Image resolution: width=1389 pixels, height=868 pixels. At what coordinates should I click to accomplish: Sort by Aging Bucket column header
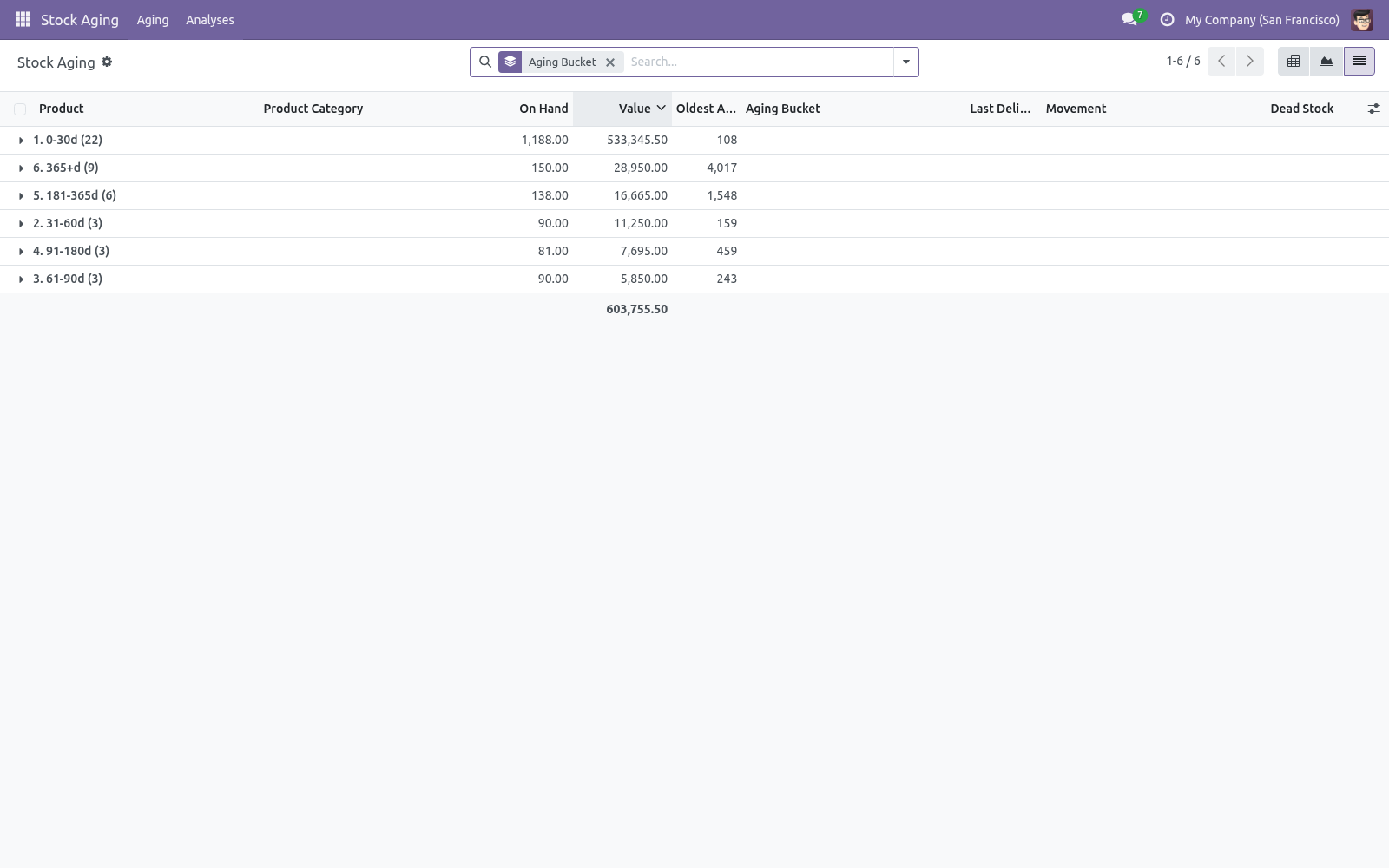[783, 108]
